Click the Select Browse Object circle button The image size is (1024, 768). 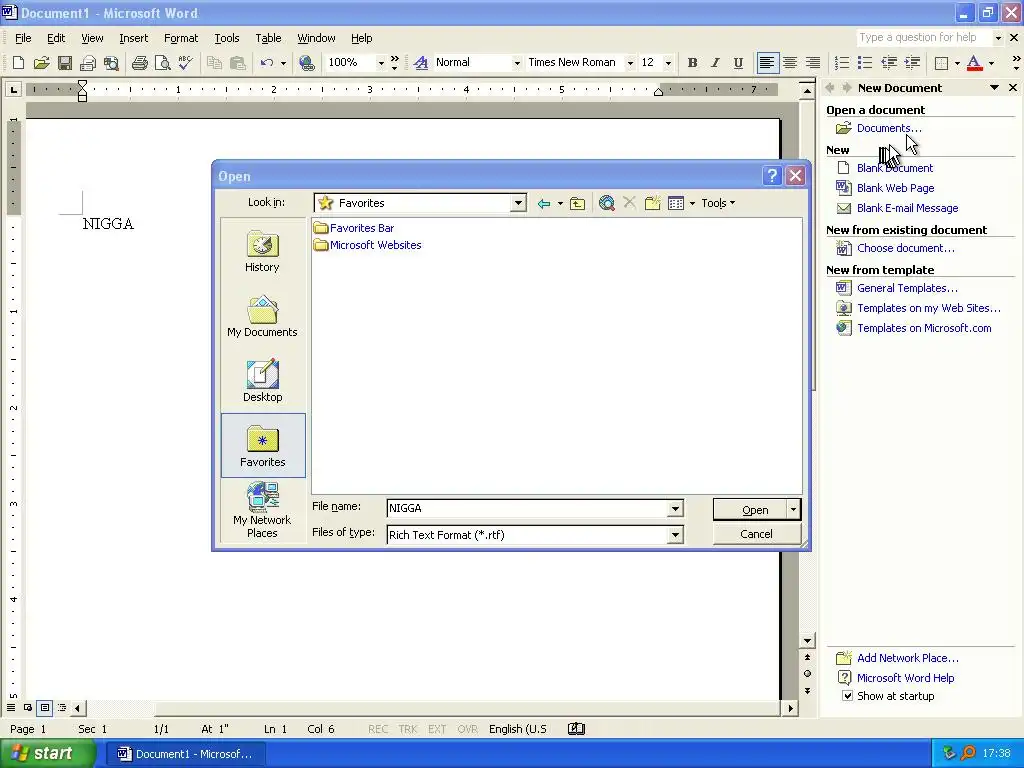pyautogui.click(x=808, y=674)
